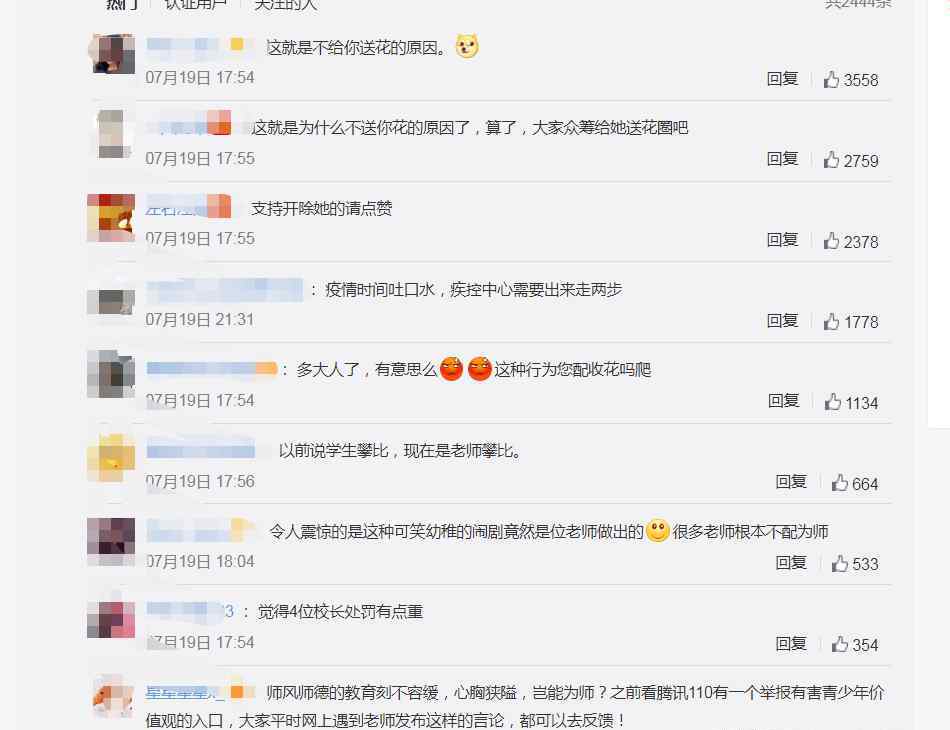
Task: Reply to the comment '这就是不给你送花的原因'
Action: click(x=782, y=79)
